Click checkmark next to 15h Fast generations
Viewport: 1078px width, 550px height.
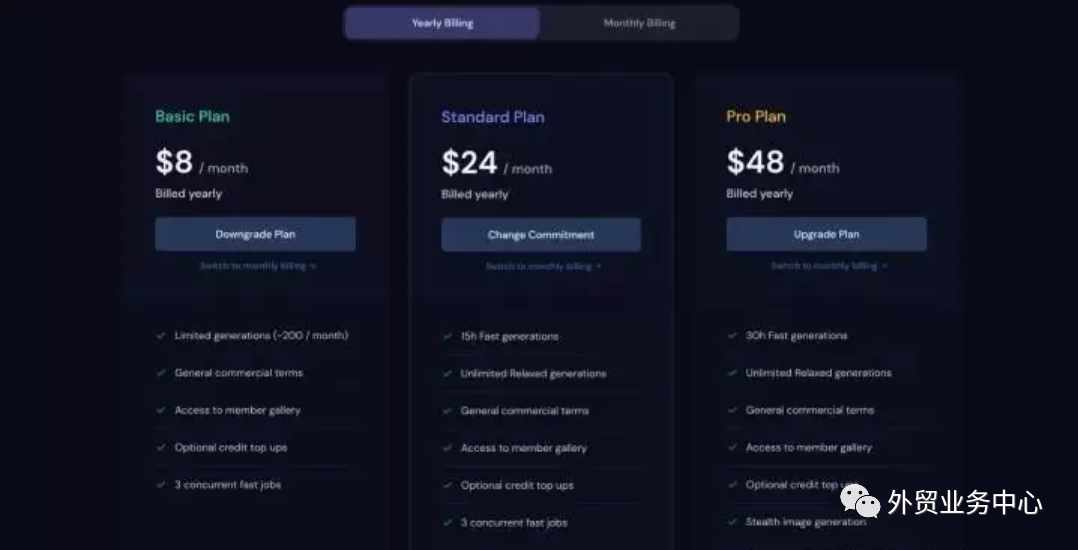[447, 337]
